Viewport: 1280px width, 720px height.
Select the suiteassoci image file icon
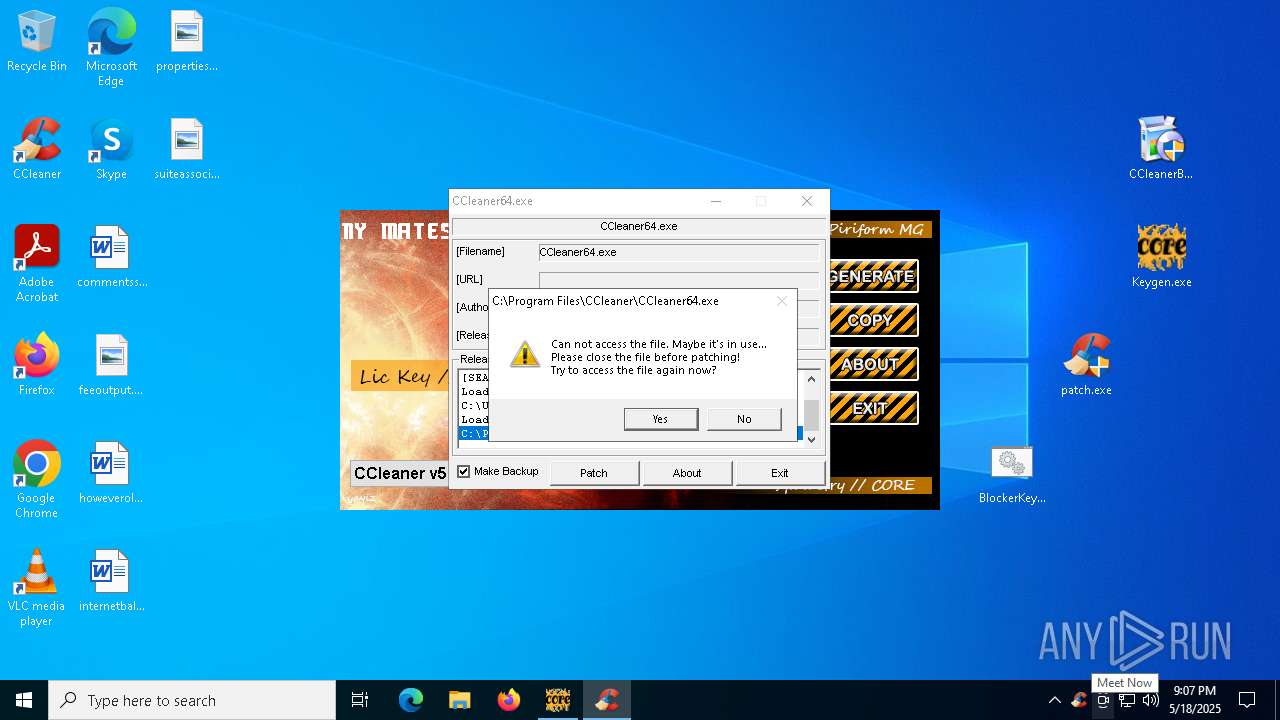pyautogui.click(x=187, y=150)
